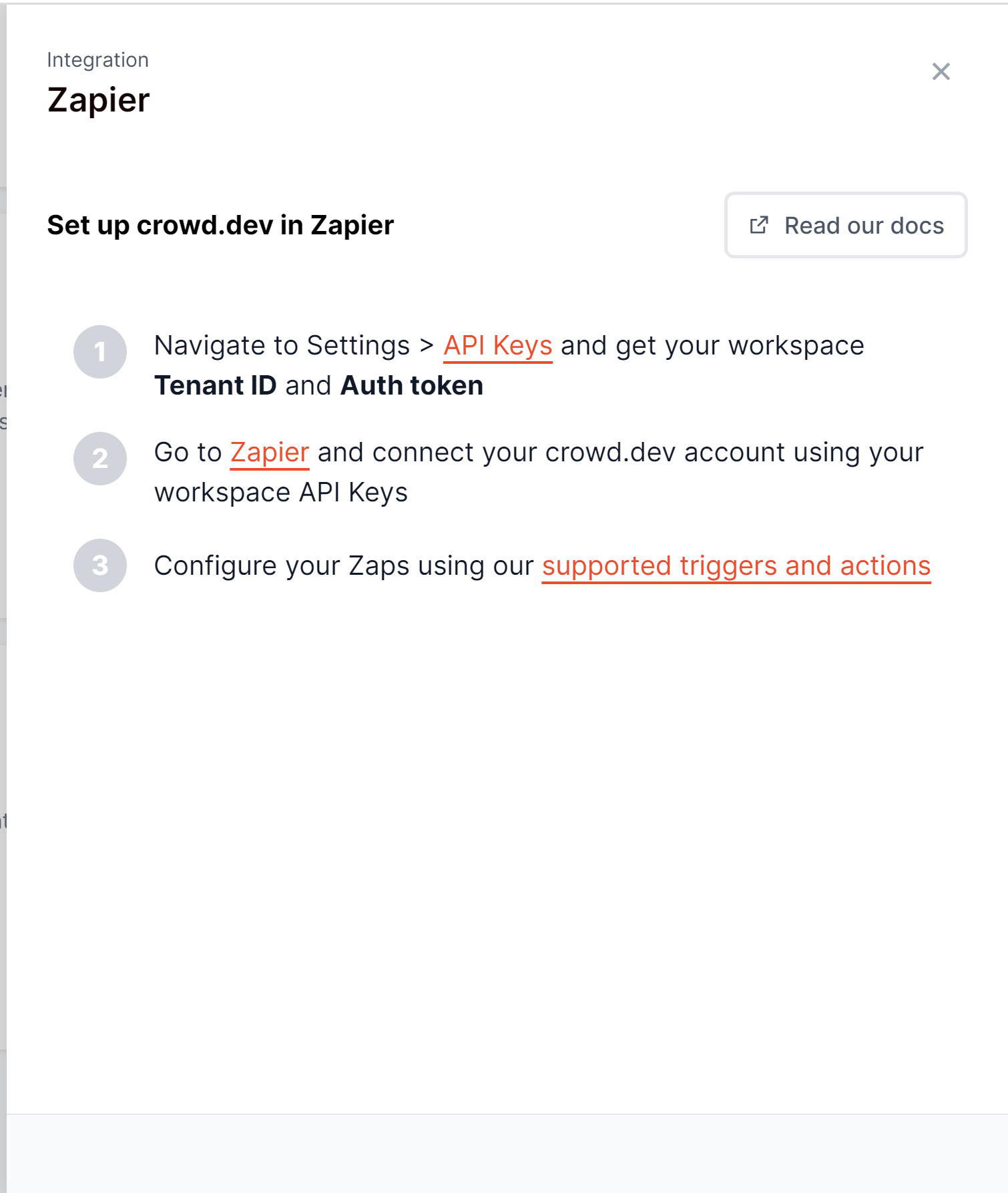Close the Zapier integration drawer
Screen dimensions: 1008x1193
pos(941,71)
